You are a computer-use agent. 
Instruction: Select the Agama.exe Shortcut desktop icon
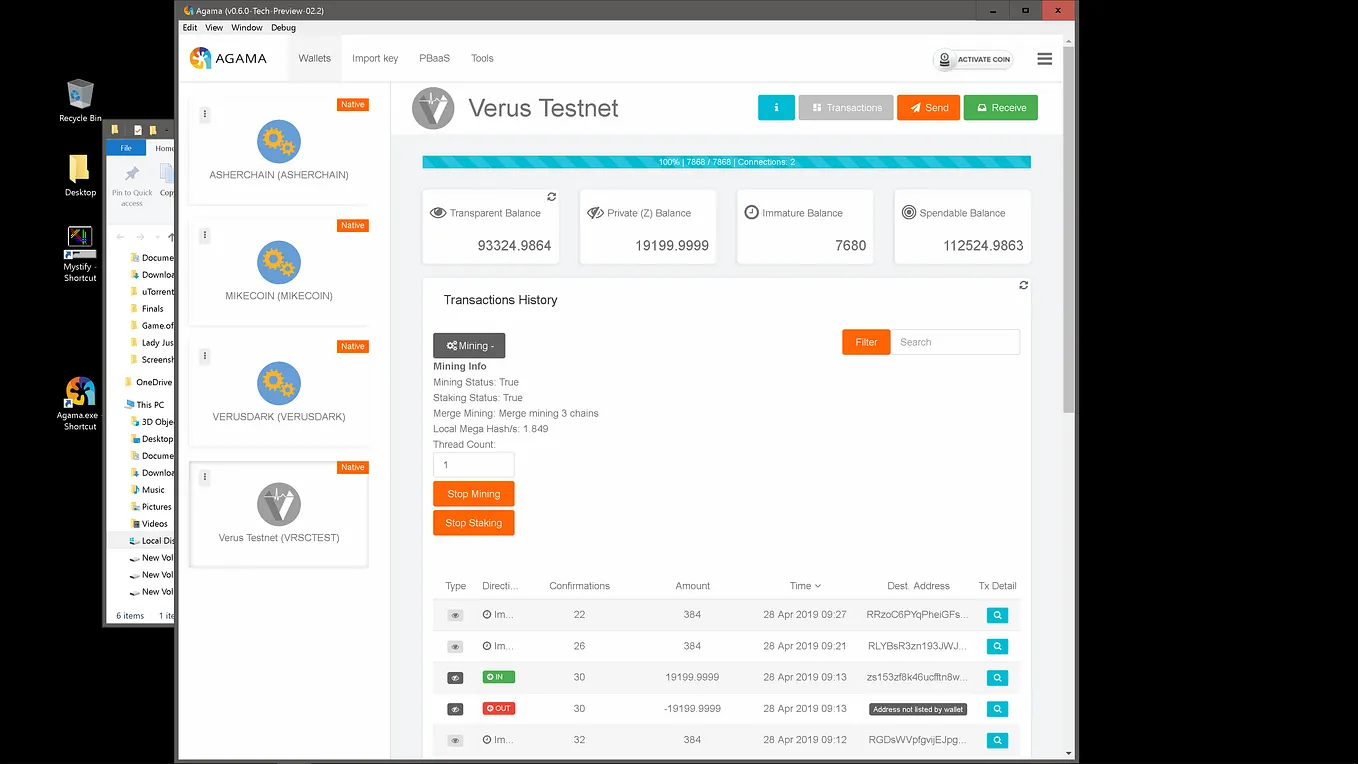80,404
